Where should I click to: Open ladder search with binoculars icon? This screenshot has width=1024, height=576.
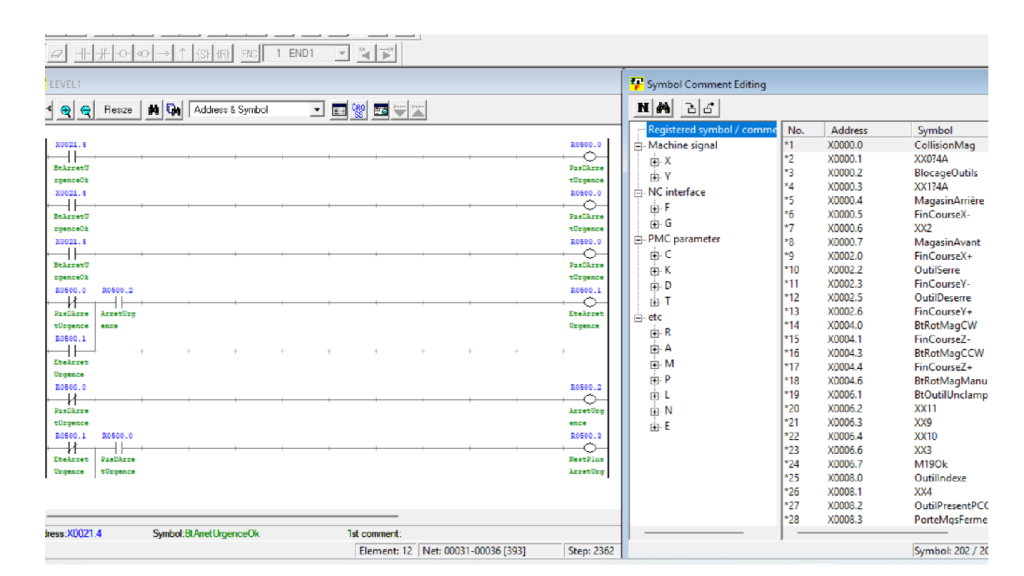[x=153, y=110]
